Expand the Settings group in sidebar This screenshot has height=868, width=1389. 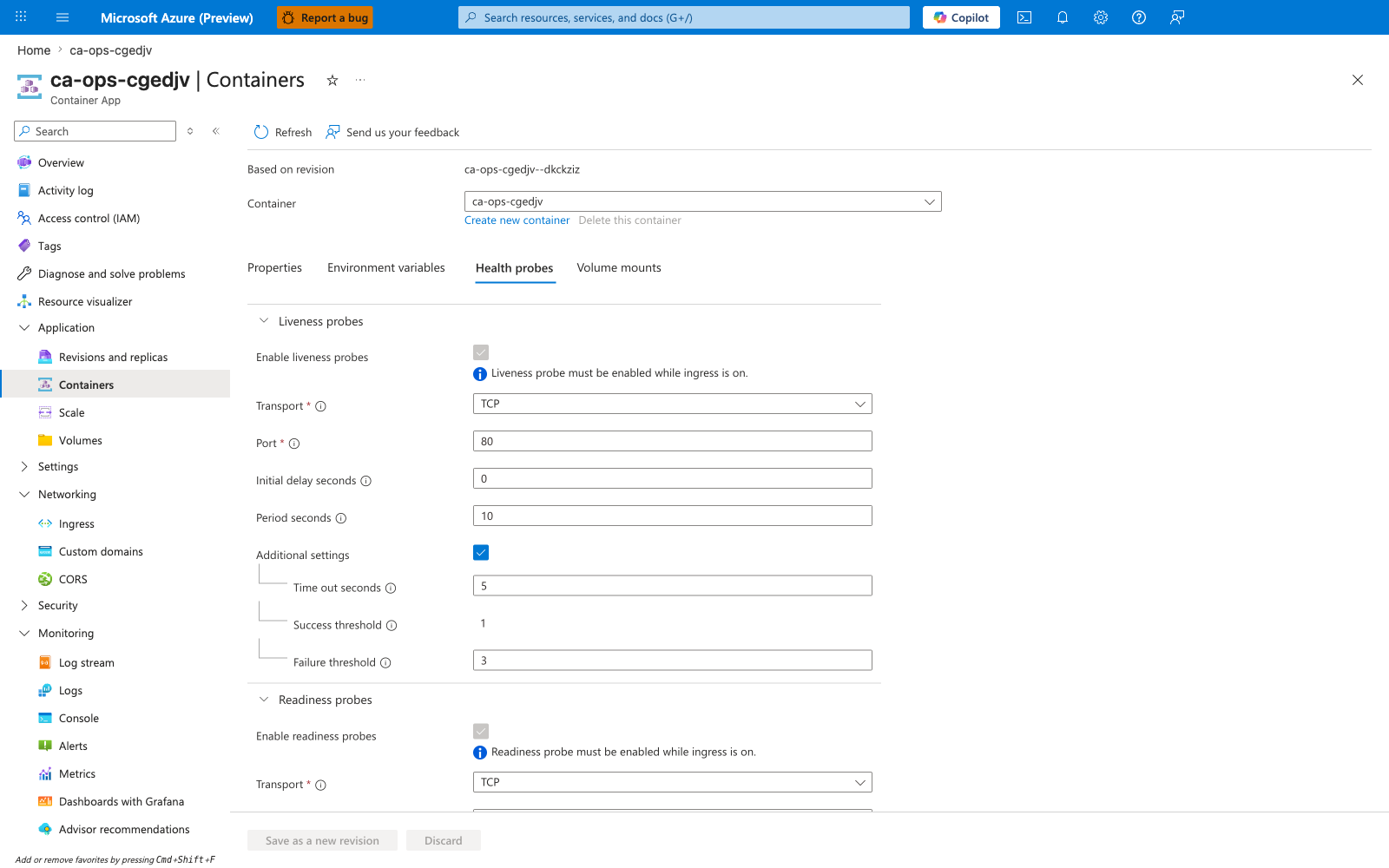point(24,467)
